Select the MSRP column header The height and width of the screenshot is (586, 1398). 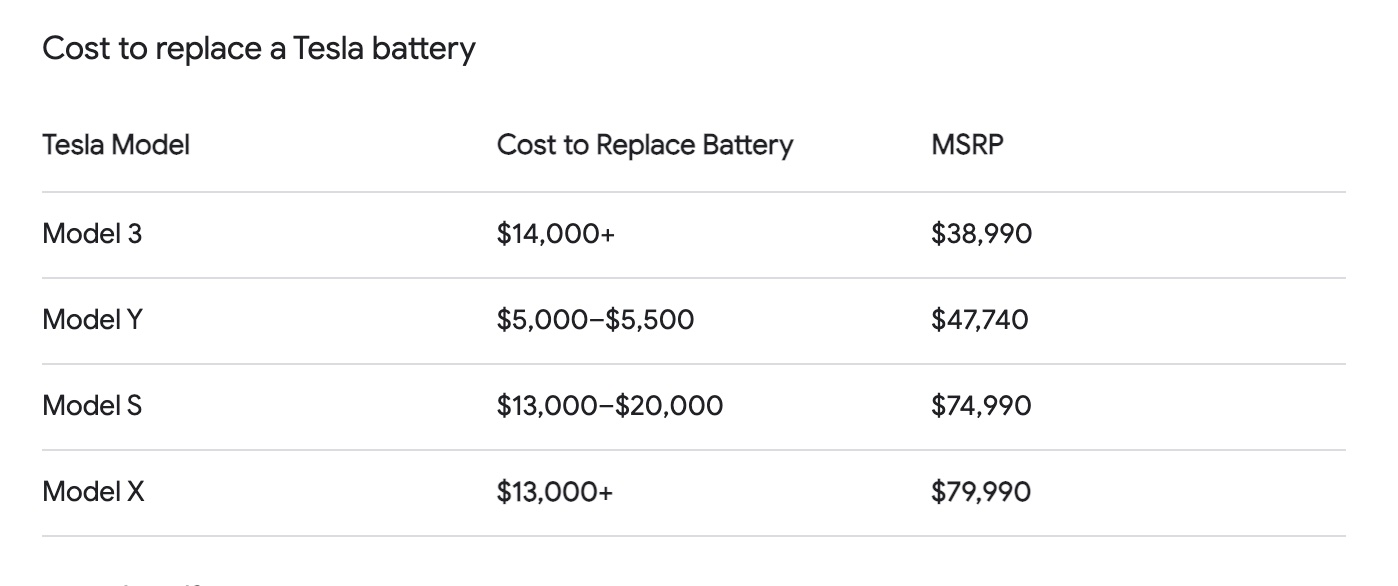coord(966,145)
